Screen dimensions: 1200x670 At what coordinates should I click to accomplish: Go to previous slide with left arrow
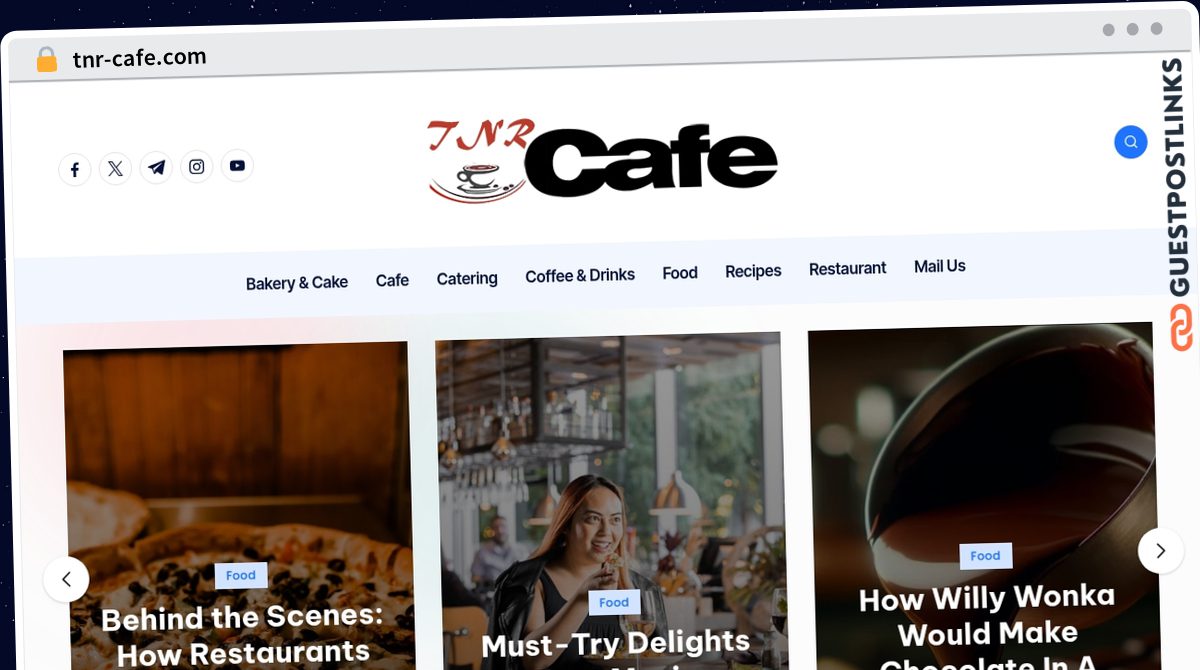click(66, 579)
